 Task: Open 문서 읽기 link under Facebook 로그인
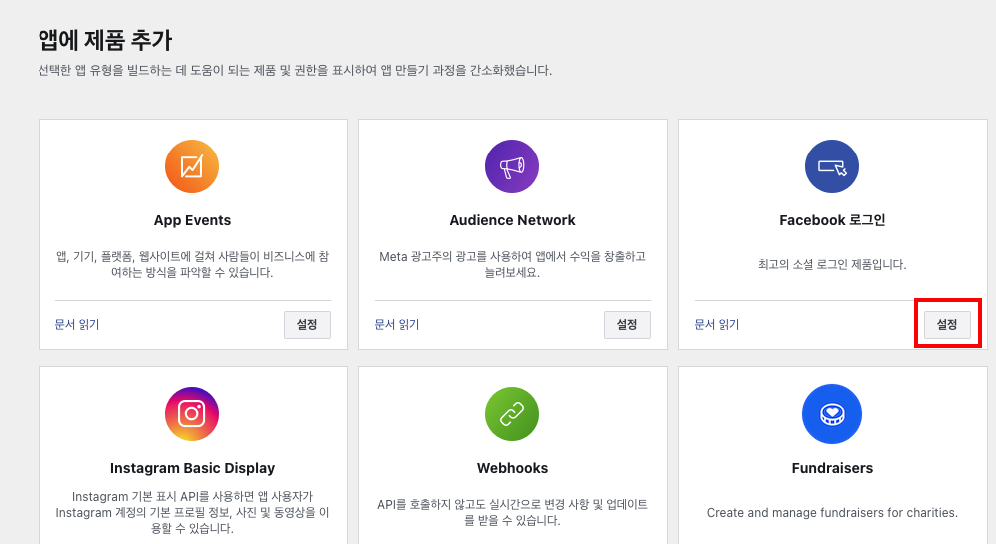click(x=717, y=325)
